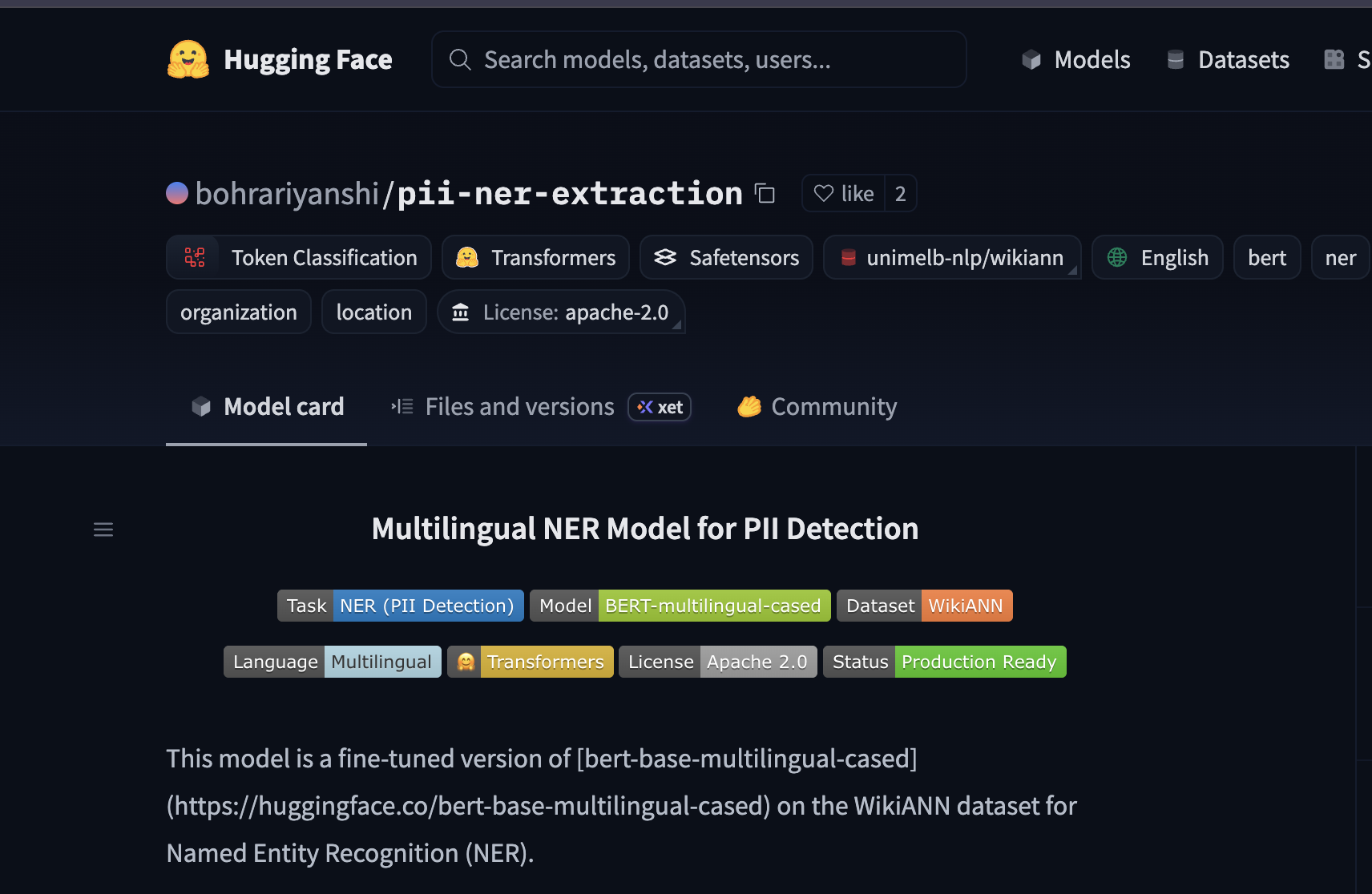Viewport: 1372px width, 894px height.
Task: Switch to the Files and versions tab
Action: 519,407
